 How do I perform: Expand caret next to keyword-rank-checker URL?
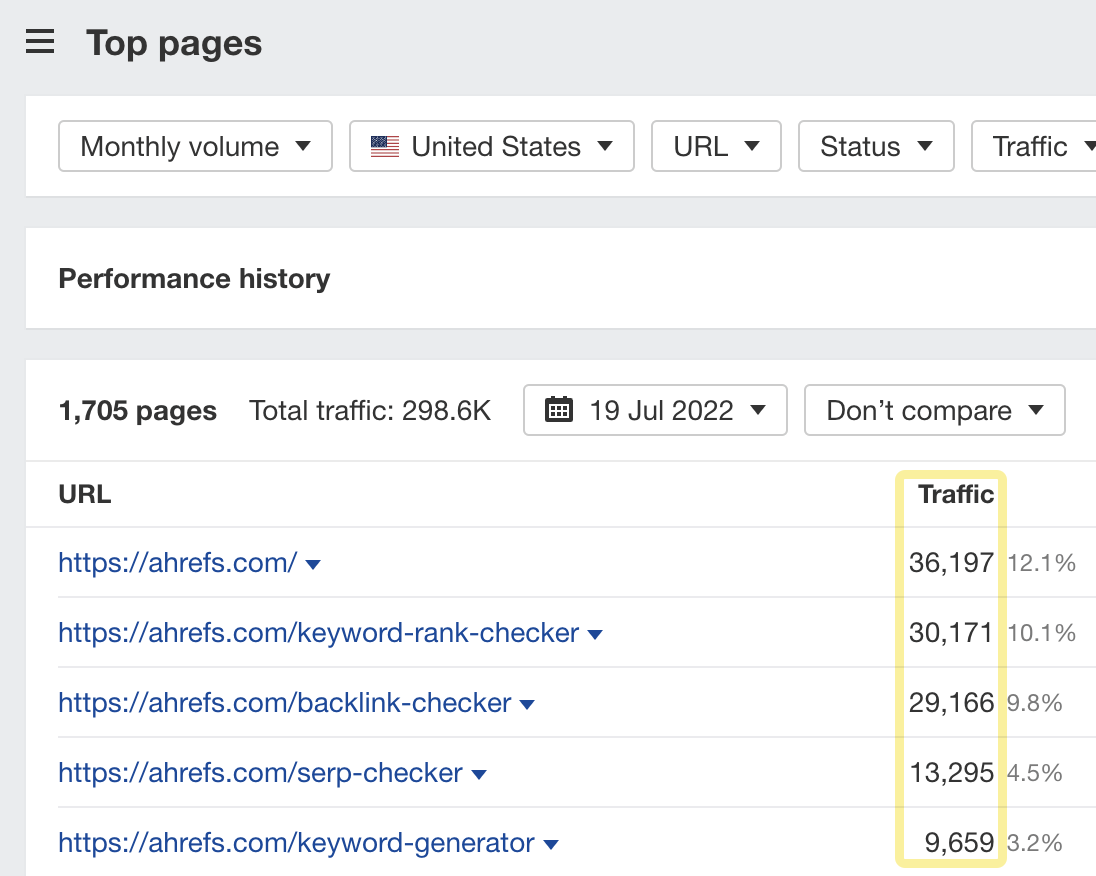pyautogui.click(x=595, y=635)
